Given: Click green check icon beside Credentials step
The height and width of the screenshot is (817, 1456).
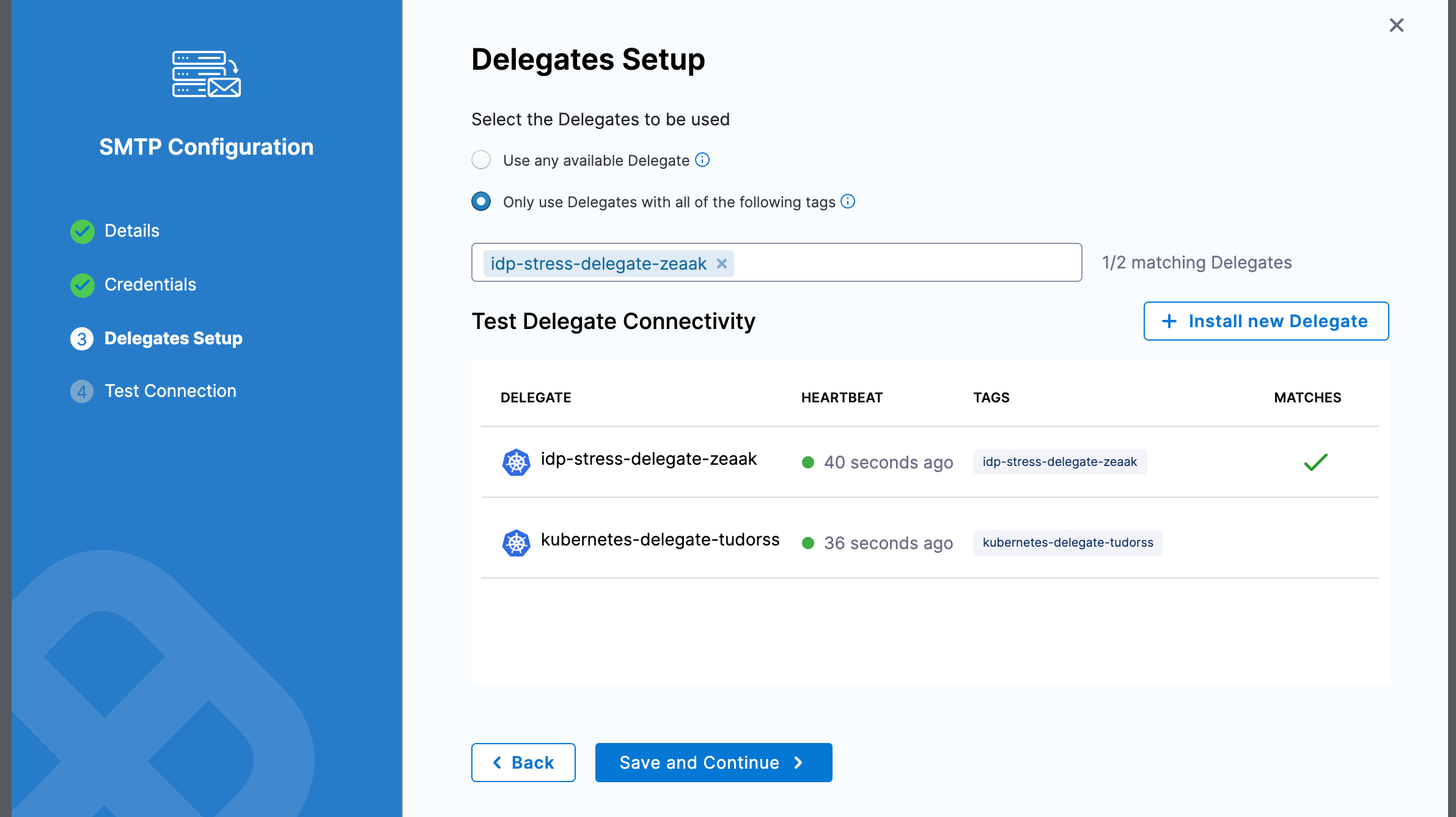Looking at the screenshot, I should pos(82,285).
